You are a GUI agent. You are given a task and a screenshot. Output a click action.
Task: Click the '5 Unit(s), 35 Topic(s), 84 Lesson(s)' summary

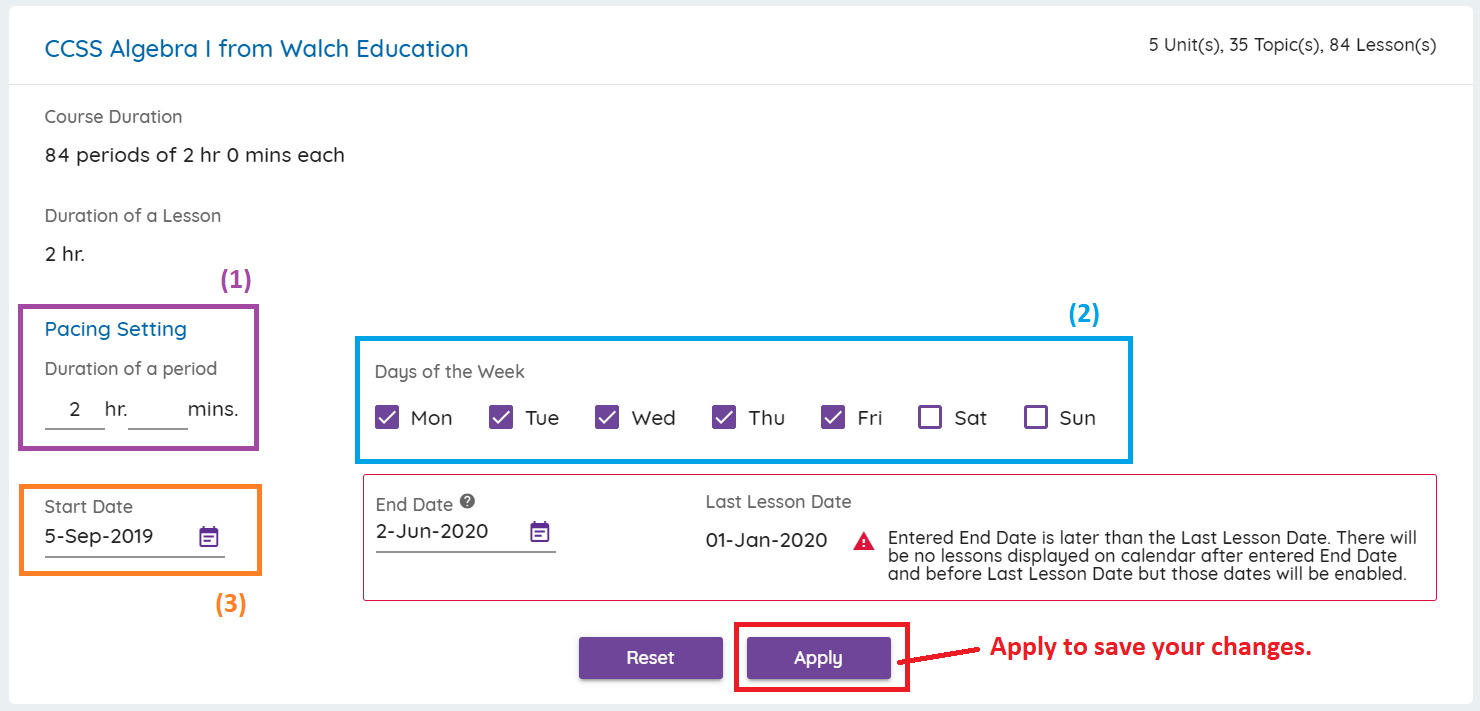1292,45
